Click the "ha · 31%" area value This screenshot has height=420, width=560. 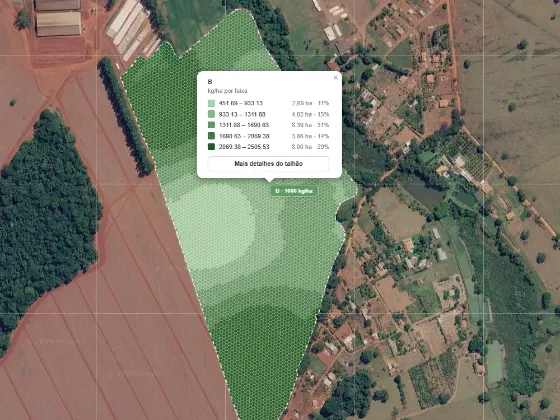pyautogui.click(x=310, y=125)
